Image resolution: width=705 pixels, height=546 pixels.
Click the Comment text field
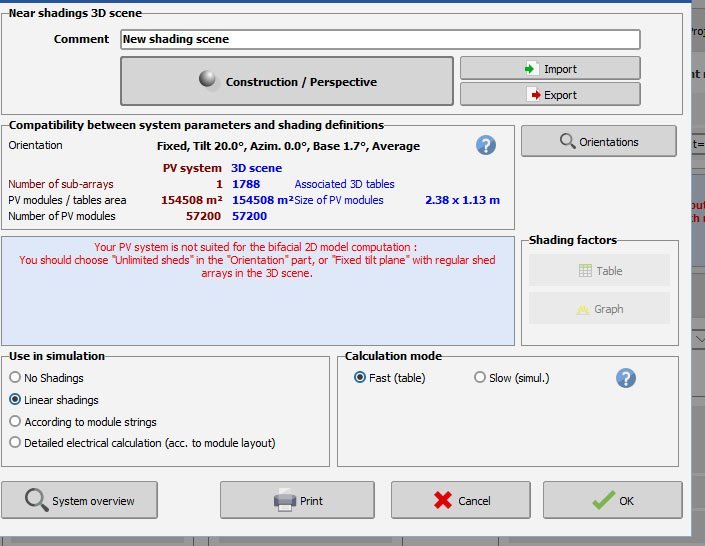(x=380, y=40)
